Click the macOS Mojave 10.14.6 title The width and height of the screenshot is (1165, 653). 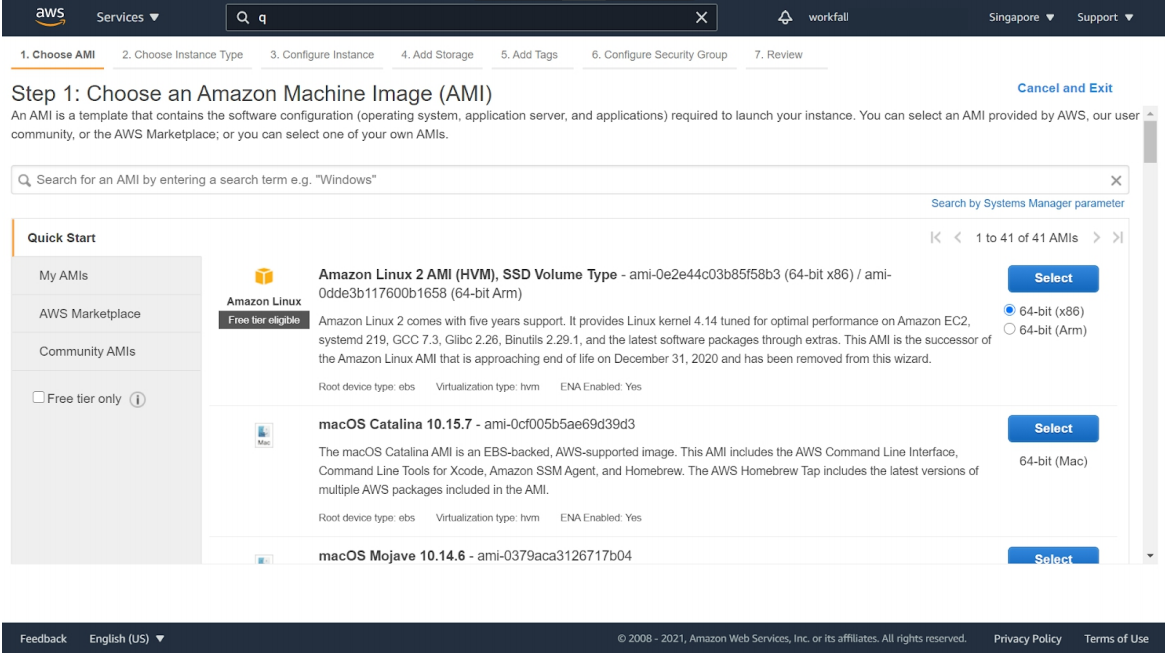392,556
